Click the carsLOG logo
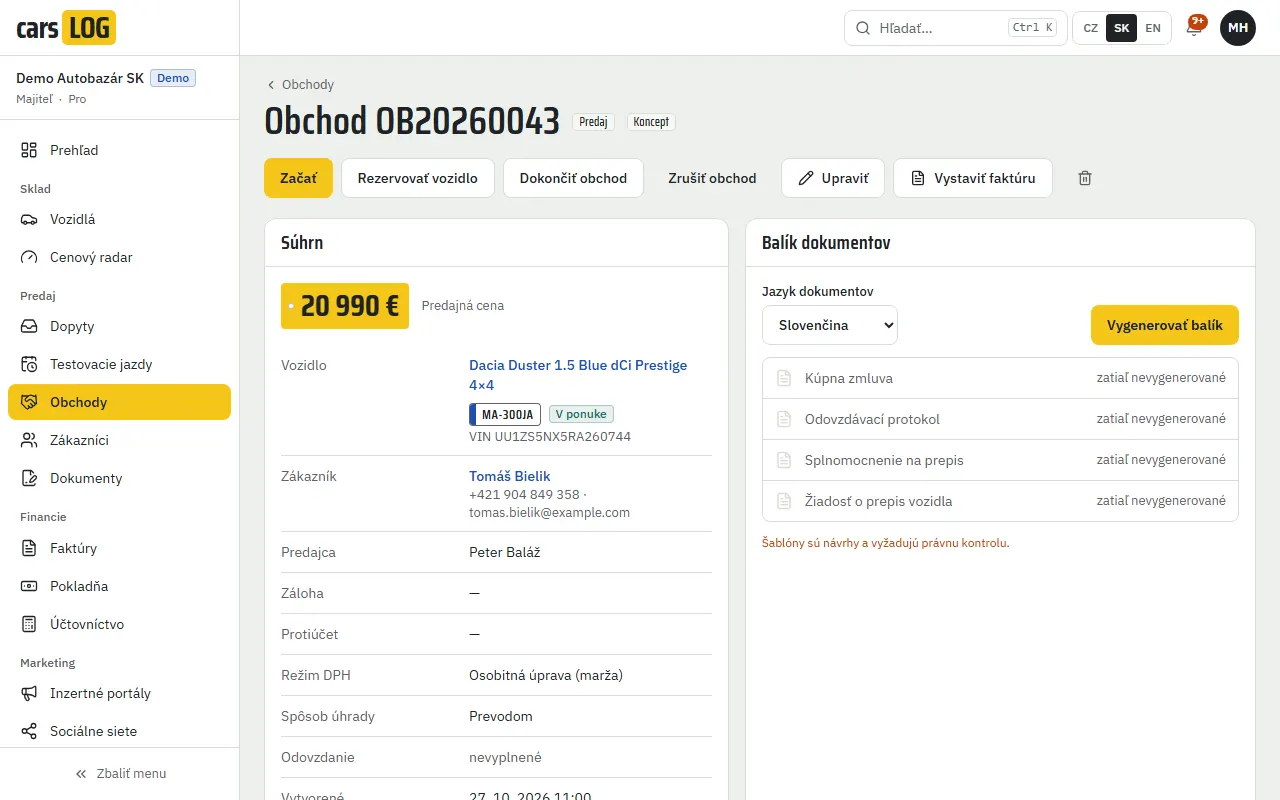Viewport: 1280px width, 800px height. tap(66, 27)
